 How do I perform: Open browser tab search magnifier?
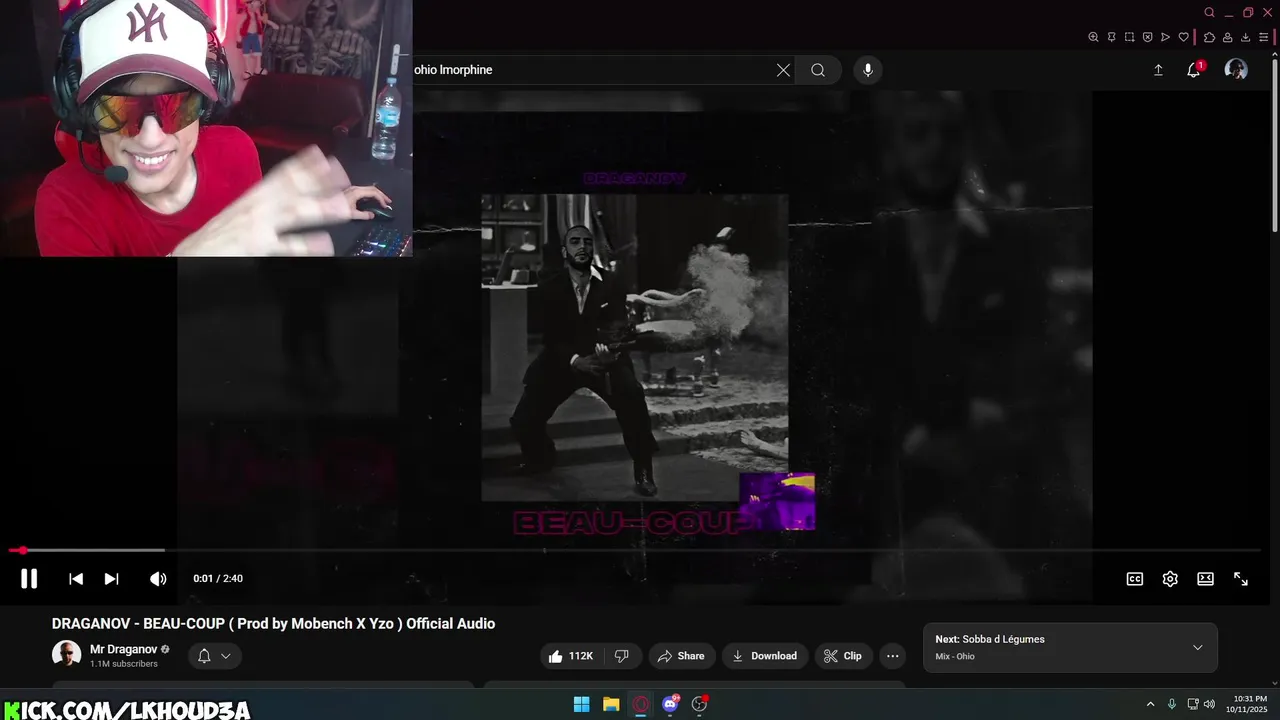pos(1209,12)
